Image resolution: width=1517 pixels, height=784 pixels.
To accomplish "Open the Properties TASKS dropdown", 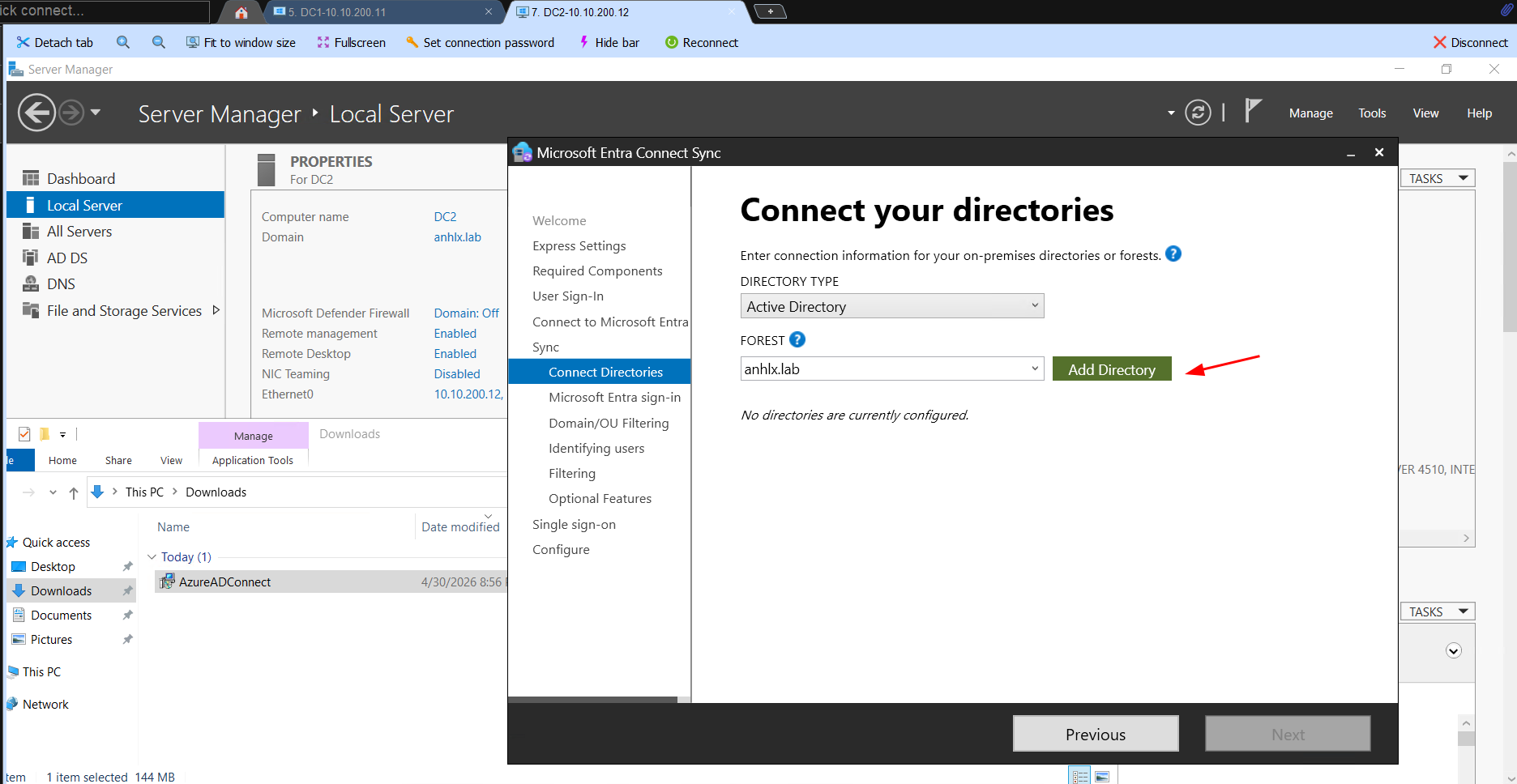I will (1438, 178).
